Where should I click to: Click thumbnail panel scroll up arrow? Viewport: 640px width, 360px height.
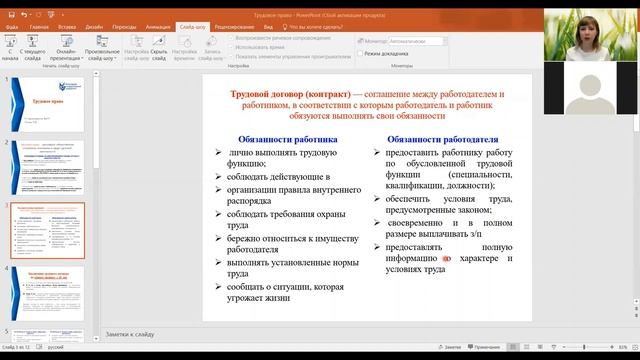tap(96, 74)
